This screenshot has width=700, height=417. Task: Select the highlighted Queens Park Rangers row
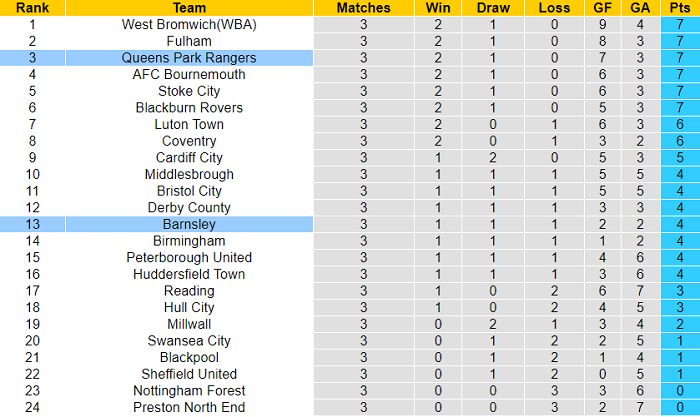click(189, 58)
